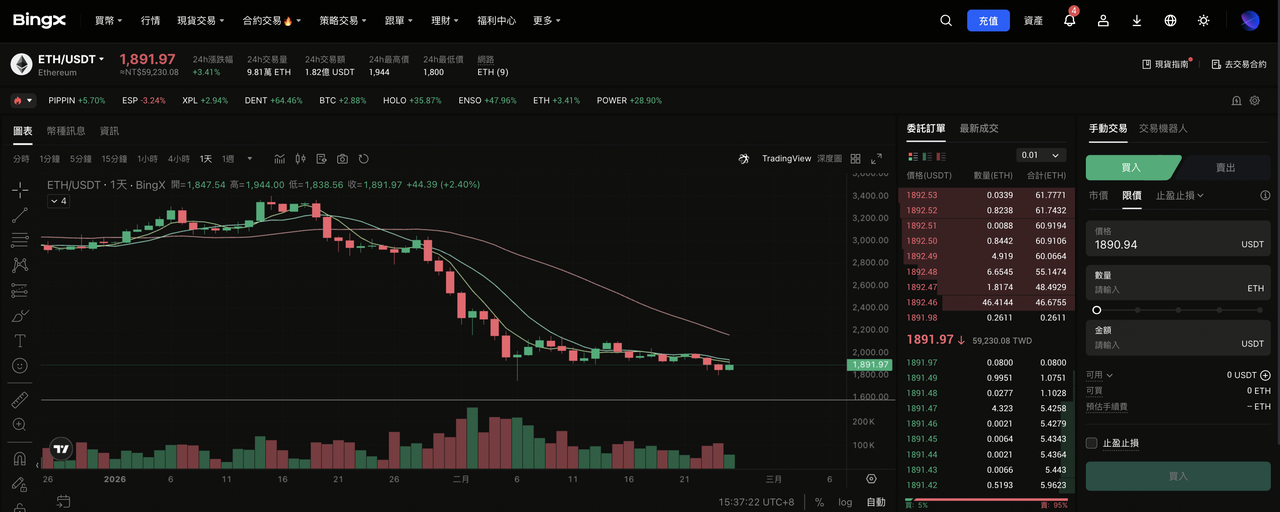Screen dimensions: 1280x512
Task: Take a chart snapshot with camera icon
Action: point(342,159)
